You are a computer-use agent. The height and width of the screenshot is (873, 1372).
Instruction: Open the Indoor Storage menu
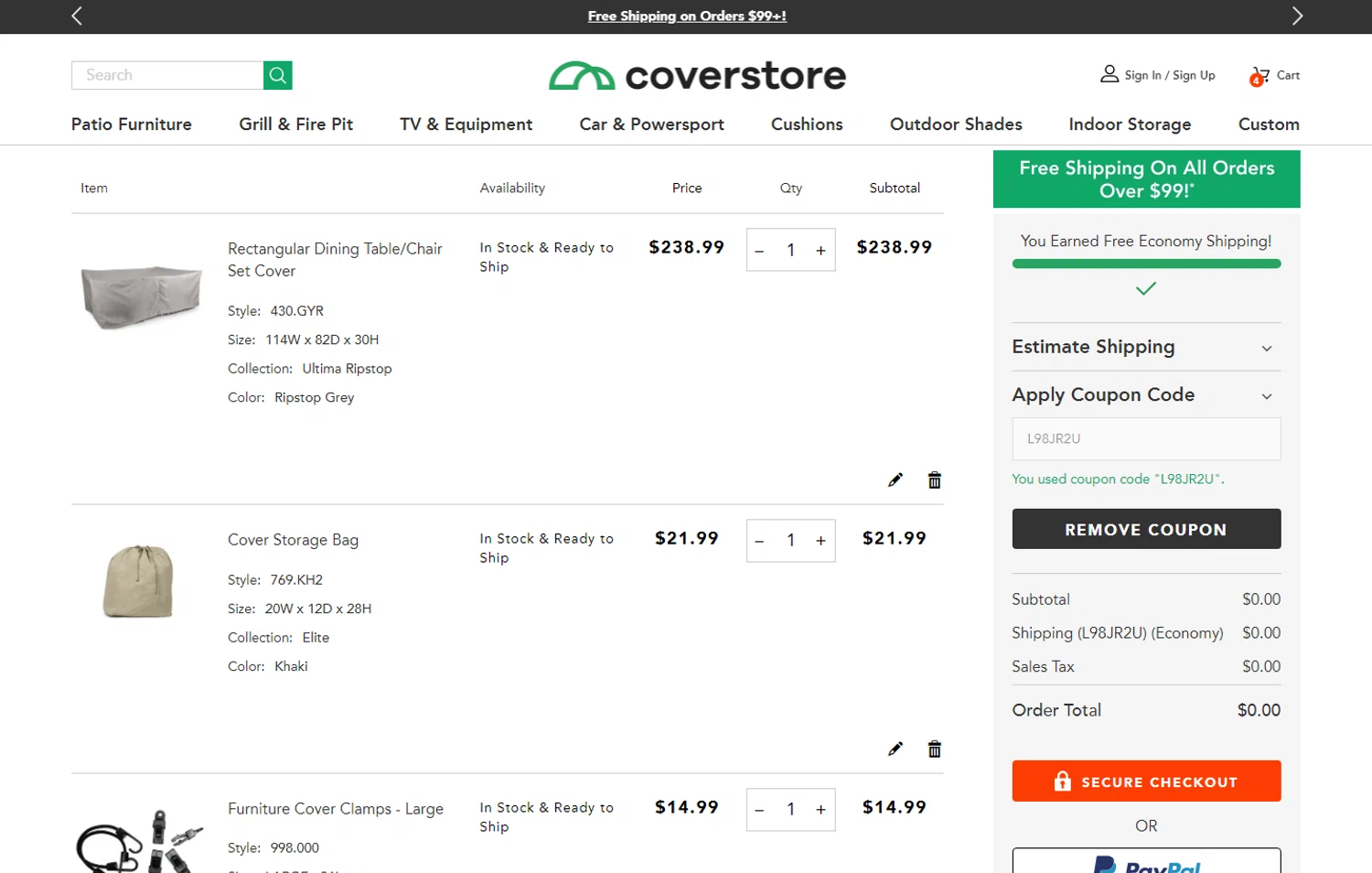tap(1130, 124)
